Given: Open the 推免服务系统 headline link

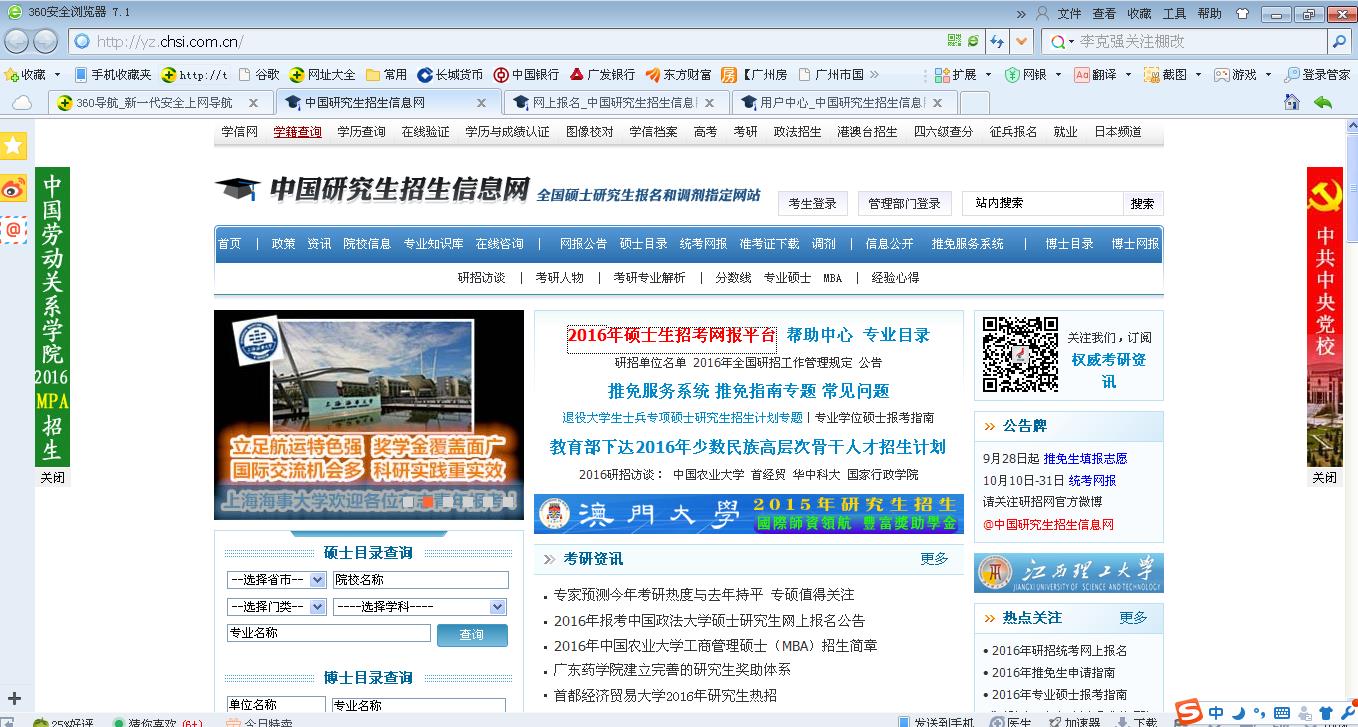Looking at the screenshot, I should [x=659, y=391].
